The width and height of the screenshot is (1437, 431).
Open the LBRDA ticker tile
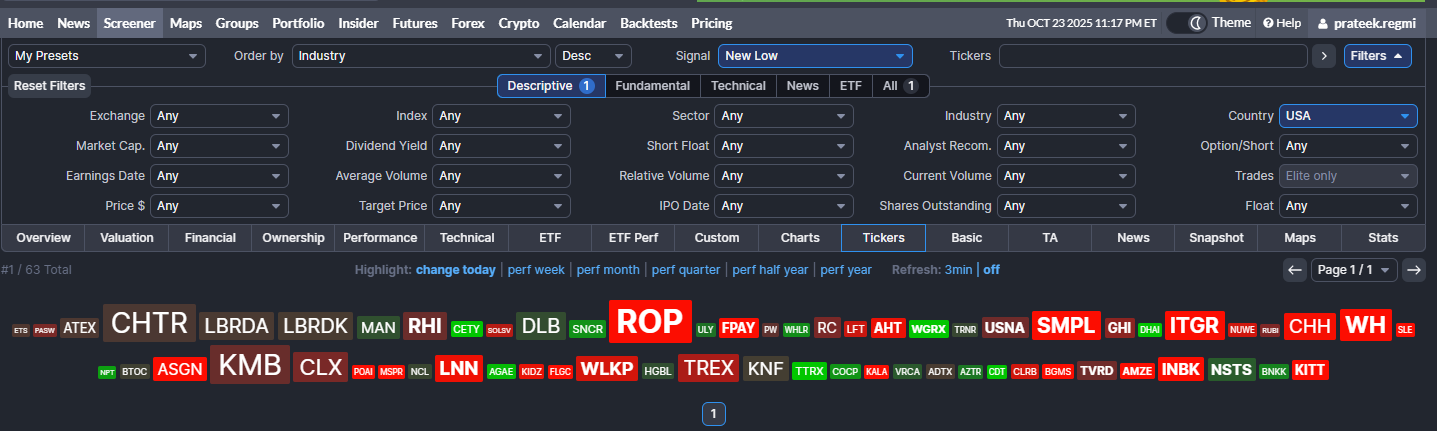pos(237,326)
